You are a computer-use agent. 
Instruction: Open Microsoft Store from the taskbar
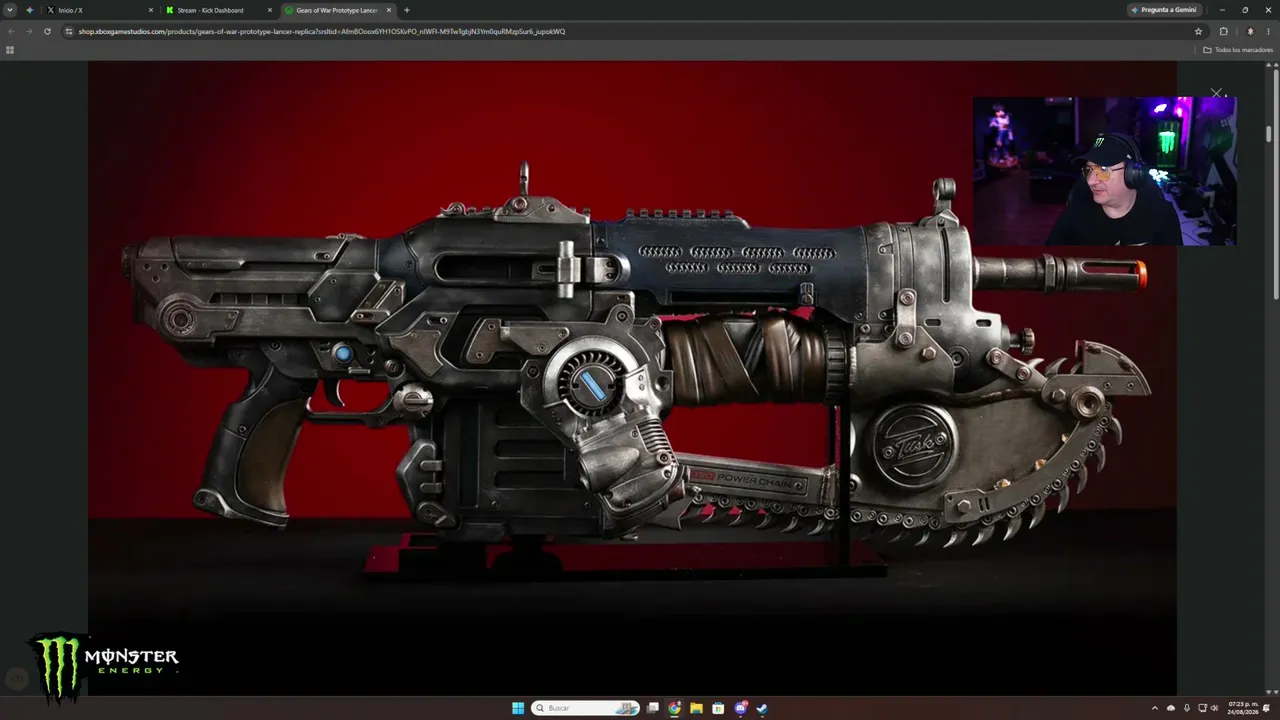718,708
